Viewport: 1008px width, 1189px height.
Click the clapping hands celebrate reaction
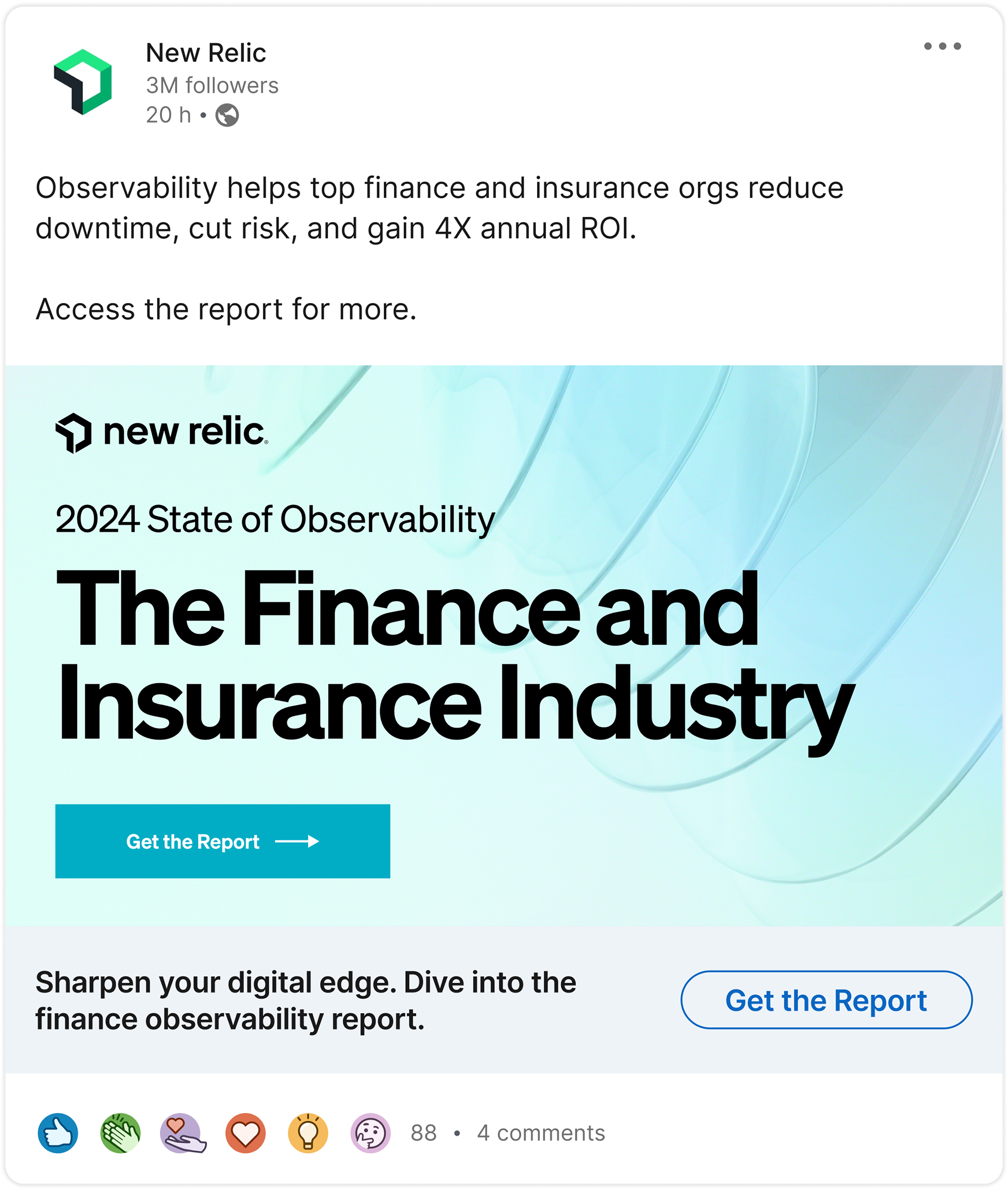pyautogui.click(x=120, y=1132)
